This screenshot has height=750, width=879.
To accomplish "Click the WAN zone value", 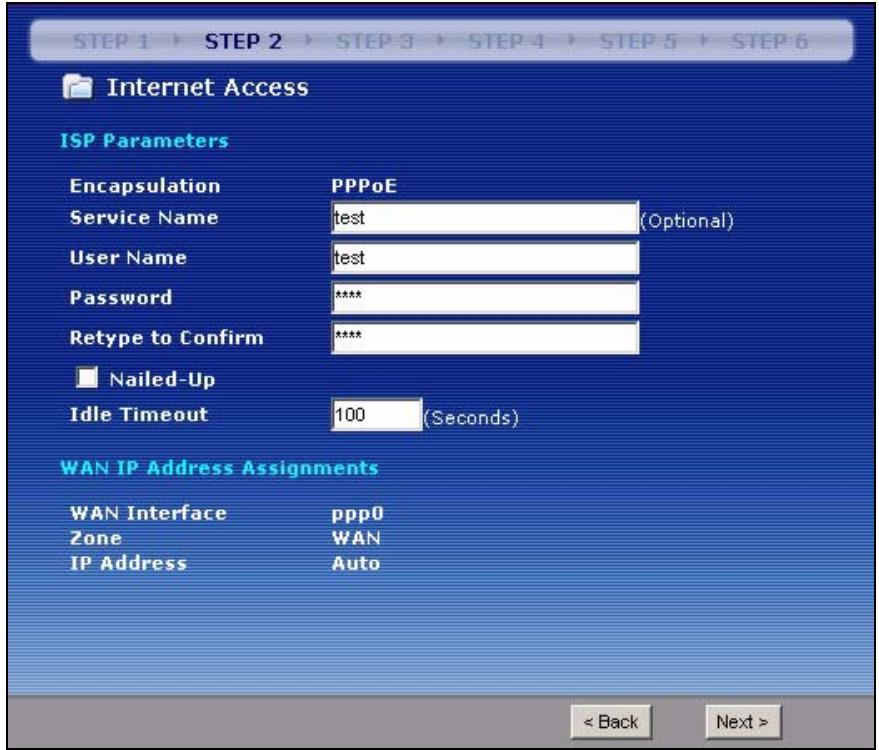I will pyautogui.click(x=356, y=538).
